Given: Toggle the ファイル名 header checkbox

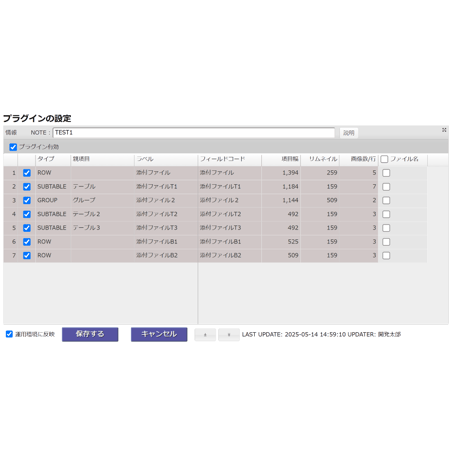Looking at the screenshot, I should tap(384, 159).
